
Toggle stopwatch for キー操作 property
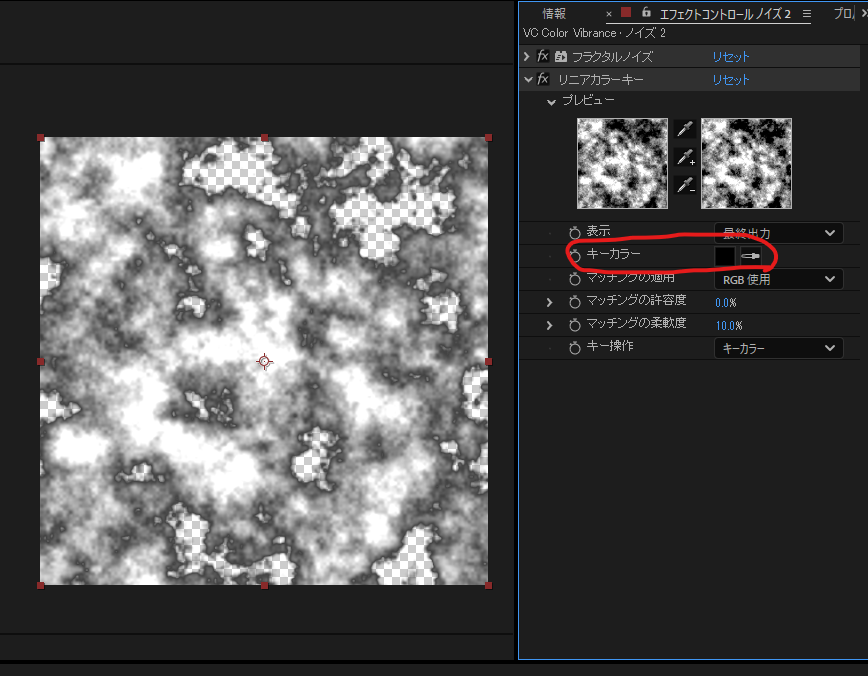pos(575,348)
